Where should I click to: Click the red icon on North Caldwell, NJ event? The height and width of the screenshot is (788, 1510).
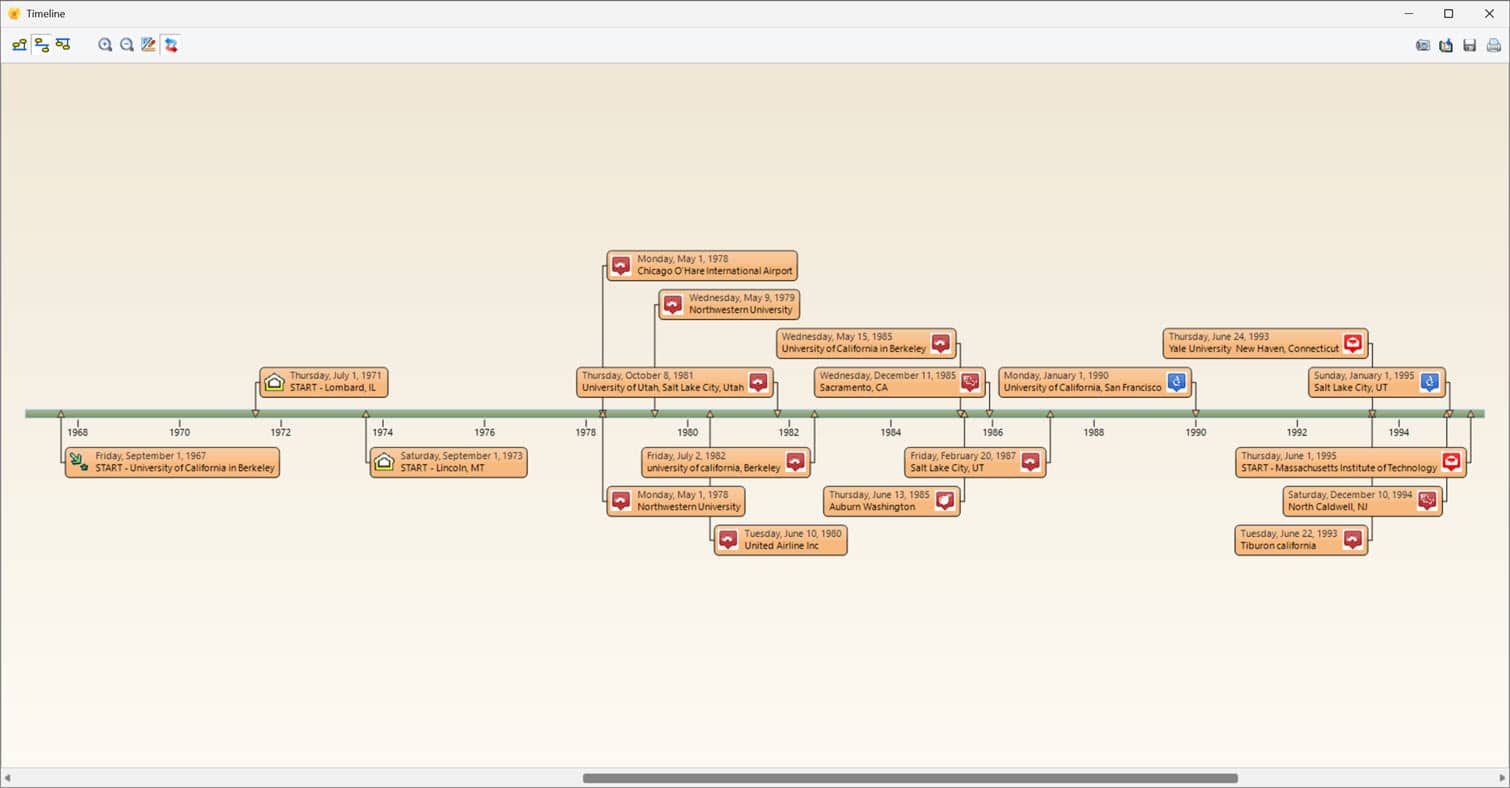point(1427,501)
